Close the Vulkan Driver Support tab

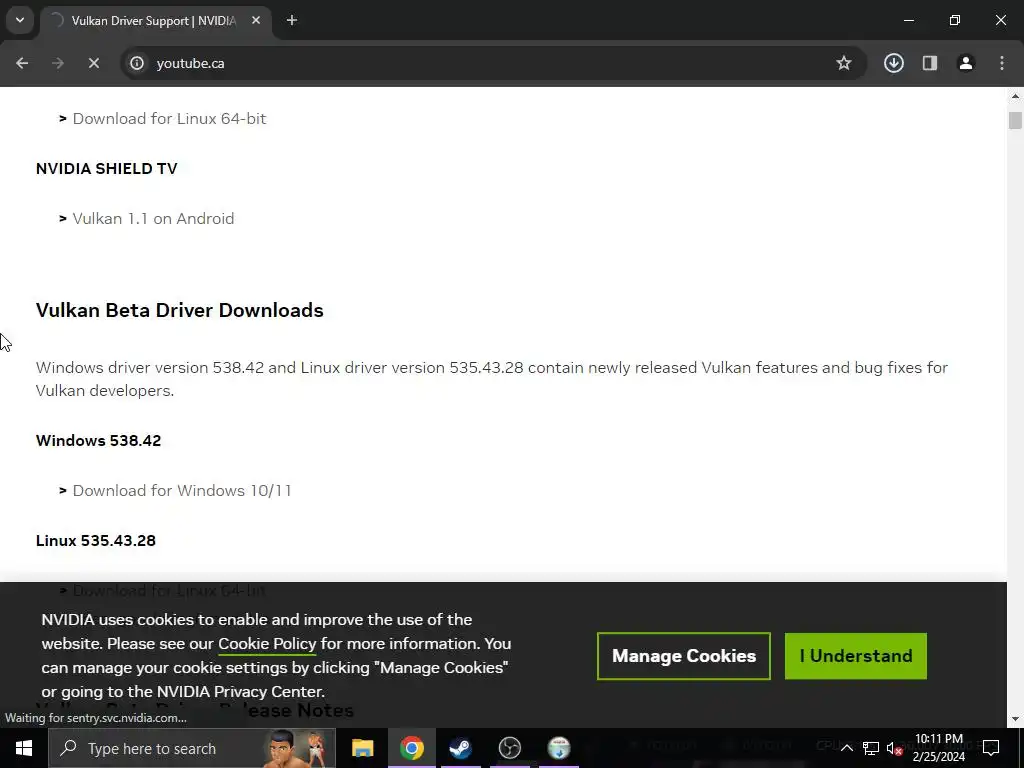[256, 21]
